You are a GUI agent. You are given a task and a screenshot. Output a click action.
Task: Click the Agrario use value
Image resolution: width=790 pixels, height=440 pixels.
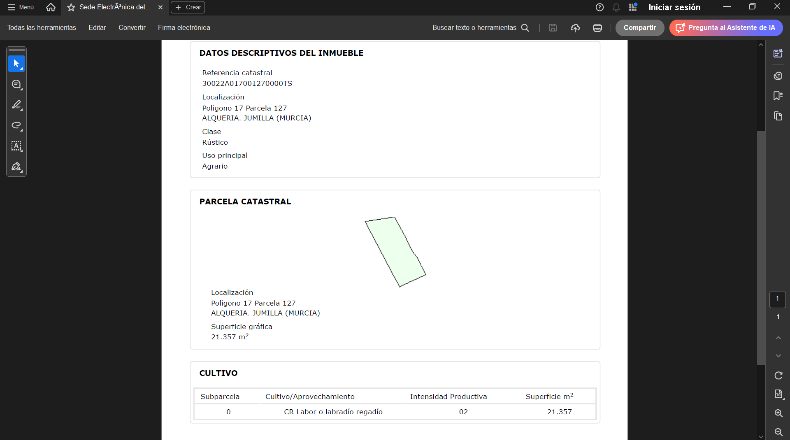point(215,166)
